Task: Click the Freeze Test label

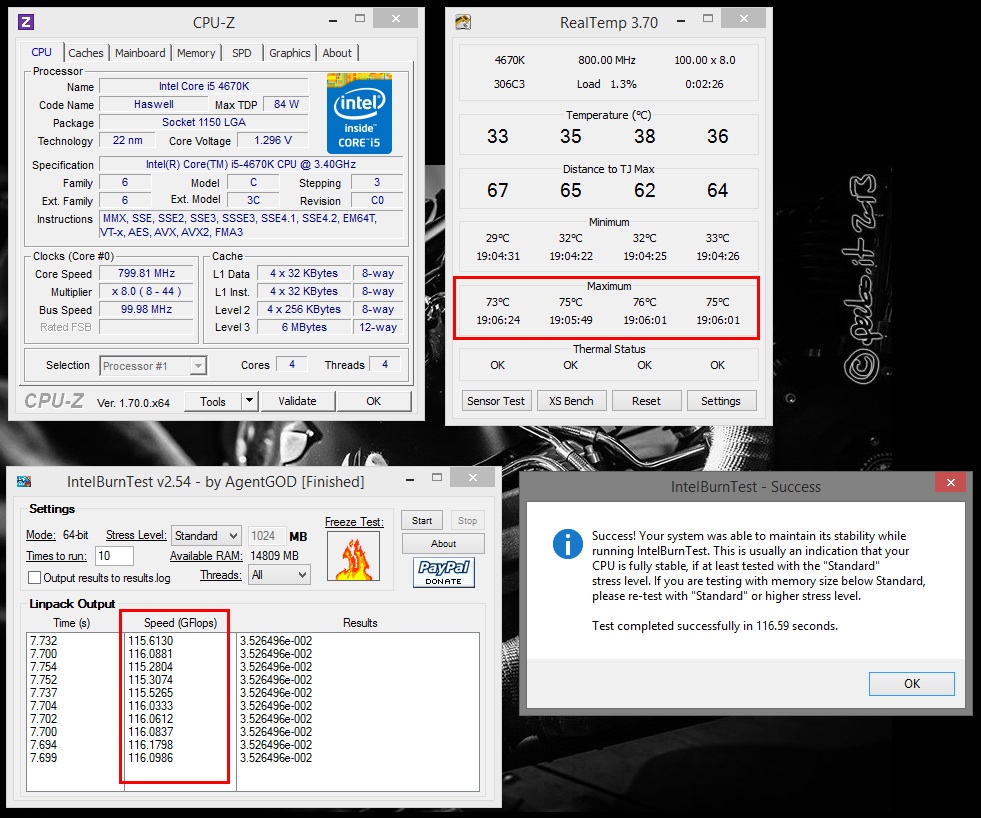Action: tap(354, 522)
